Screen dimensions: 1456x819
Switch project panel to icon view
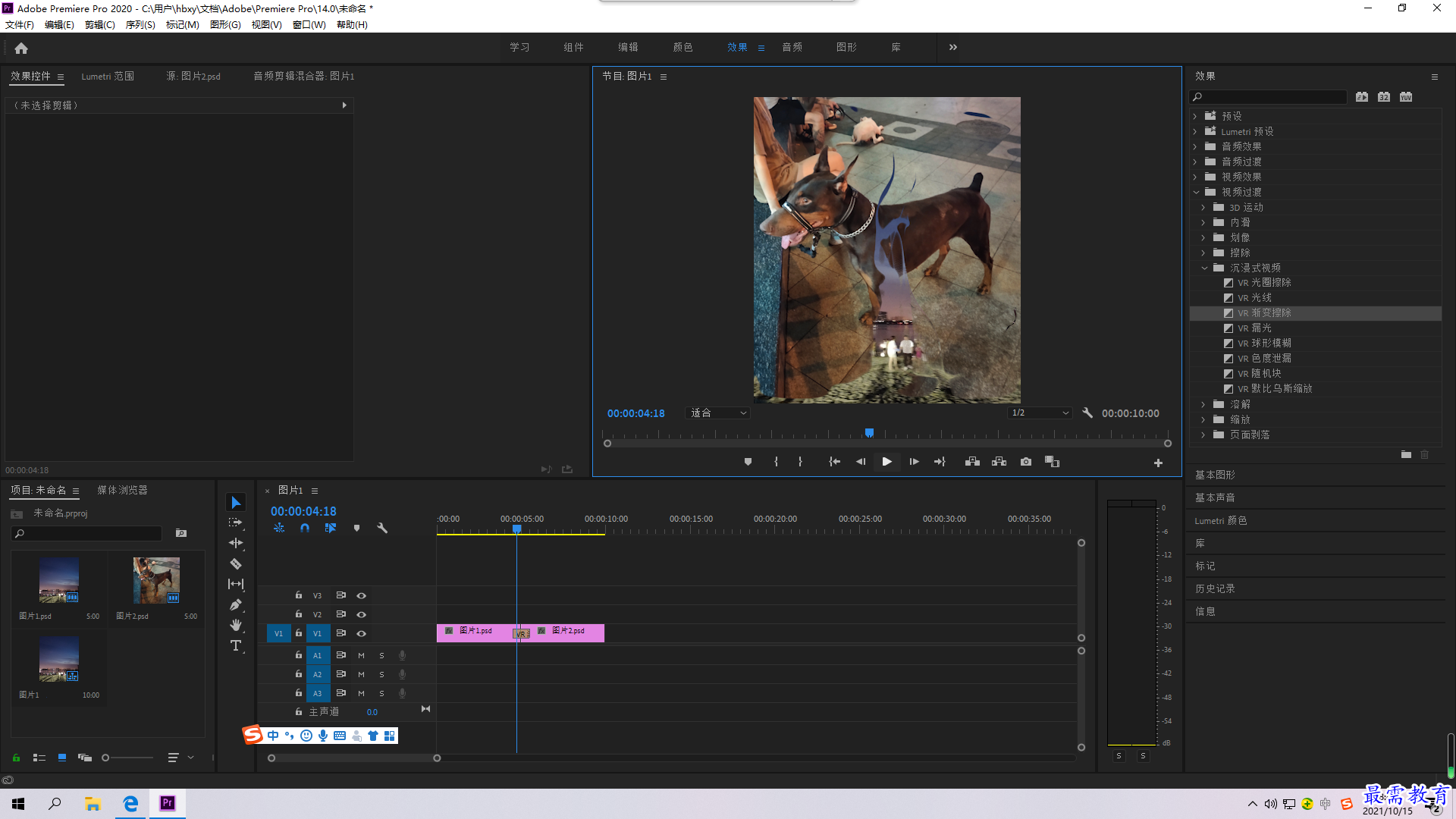coord(62,758)
